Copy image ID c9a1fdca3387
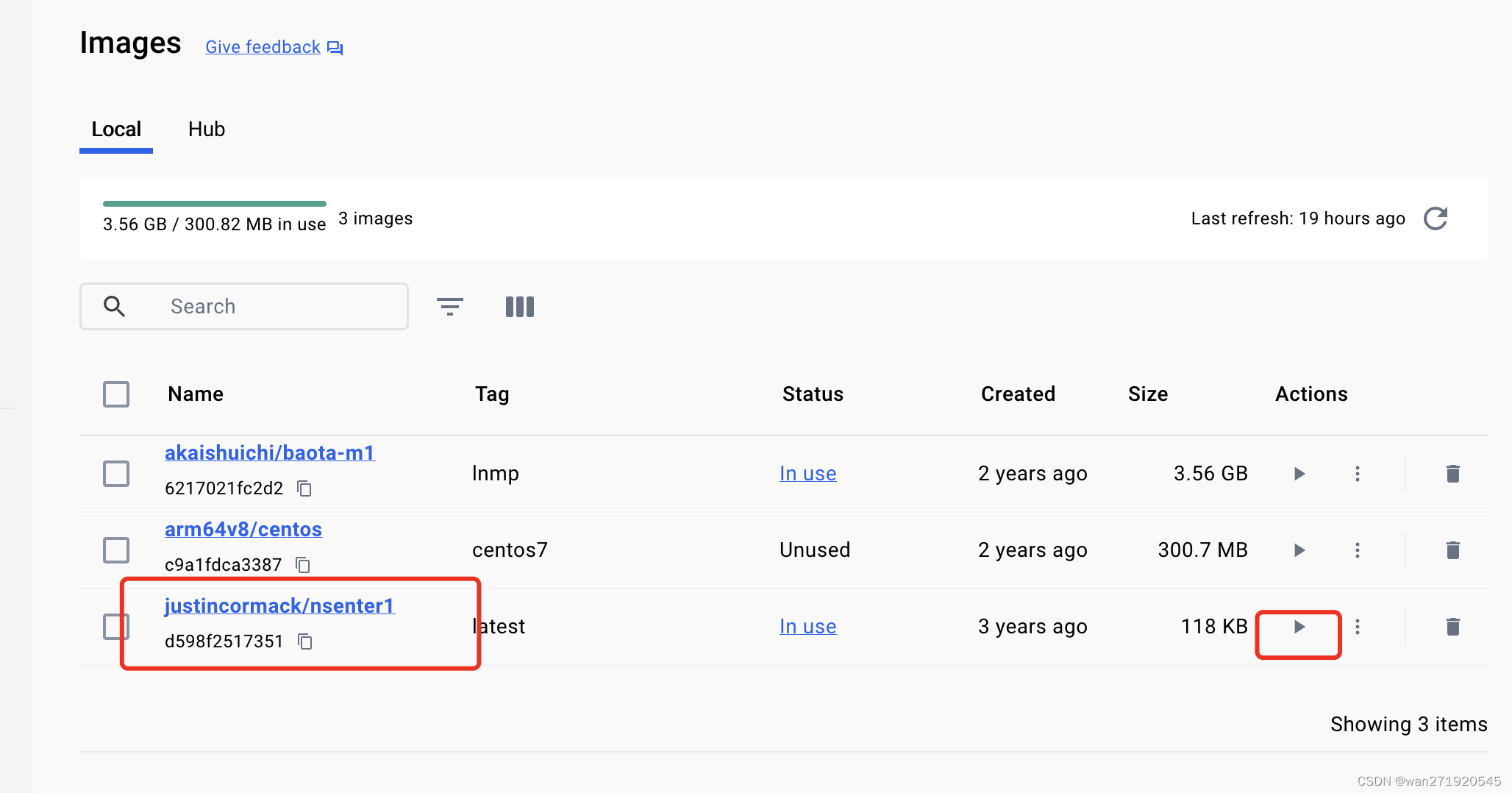 coord(303,565)
